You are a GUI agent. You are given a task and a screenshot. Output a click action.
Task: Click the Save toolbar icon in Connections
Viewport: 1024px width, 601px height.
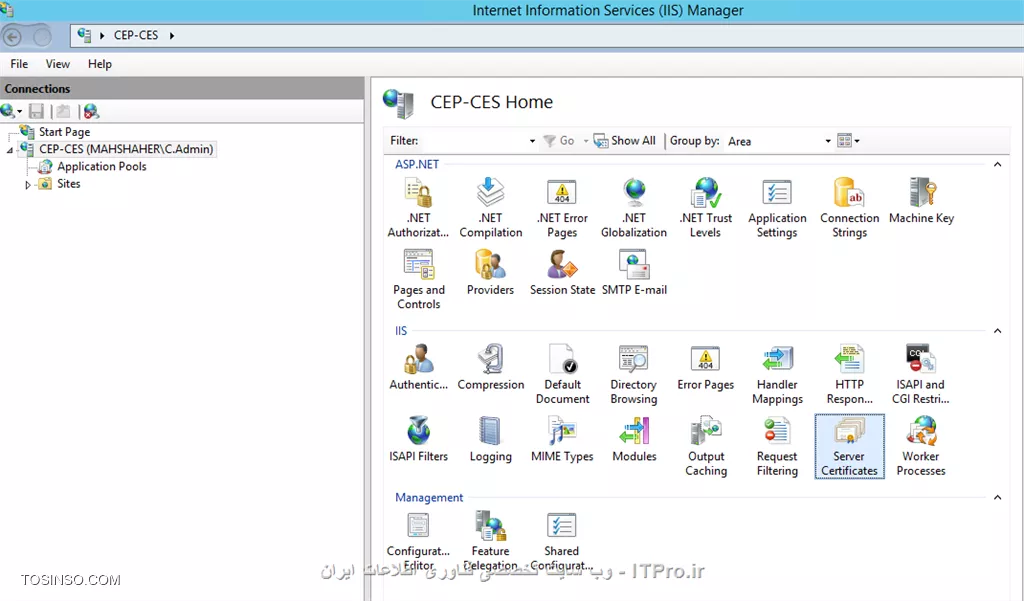tap(37, 111)
